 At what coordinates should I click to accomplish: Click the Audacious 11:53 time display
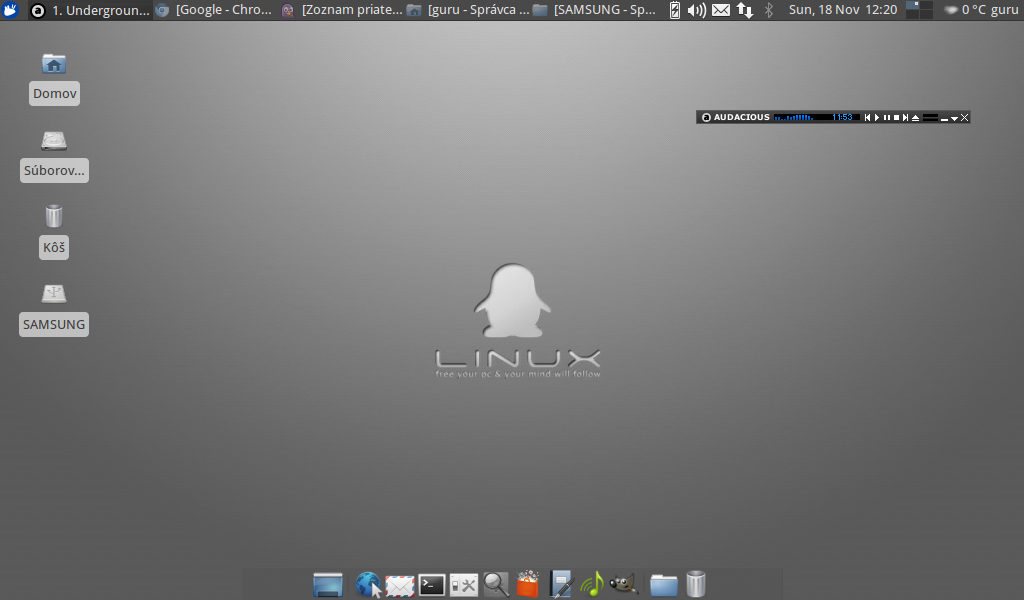pyautogui.click(x=842, y=118)
